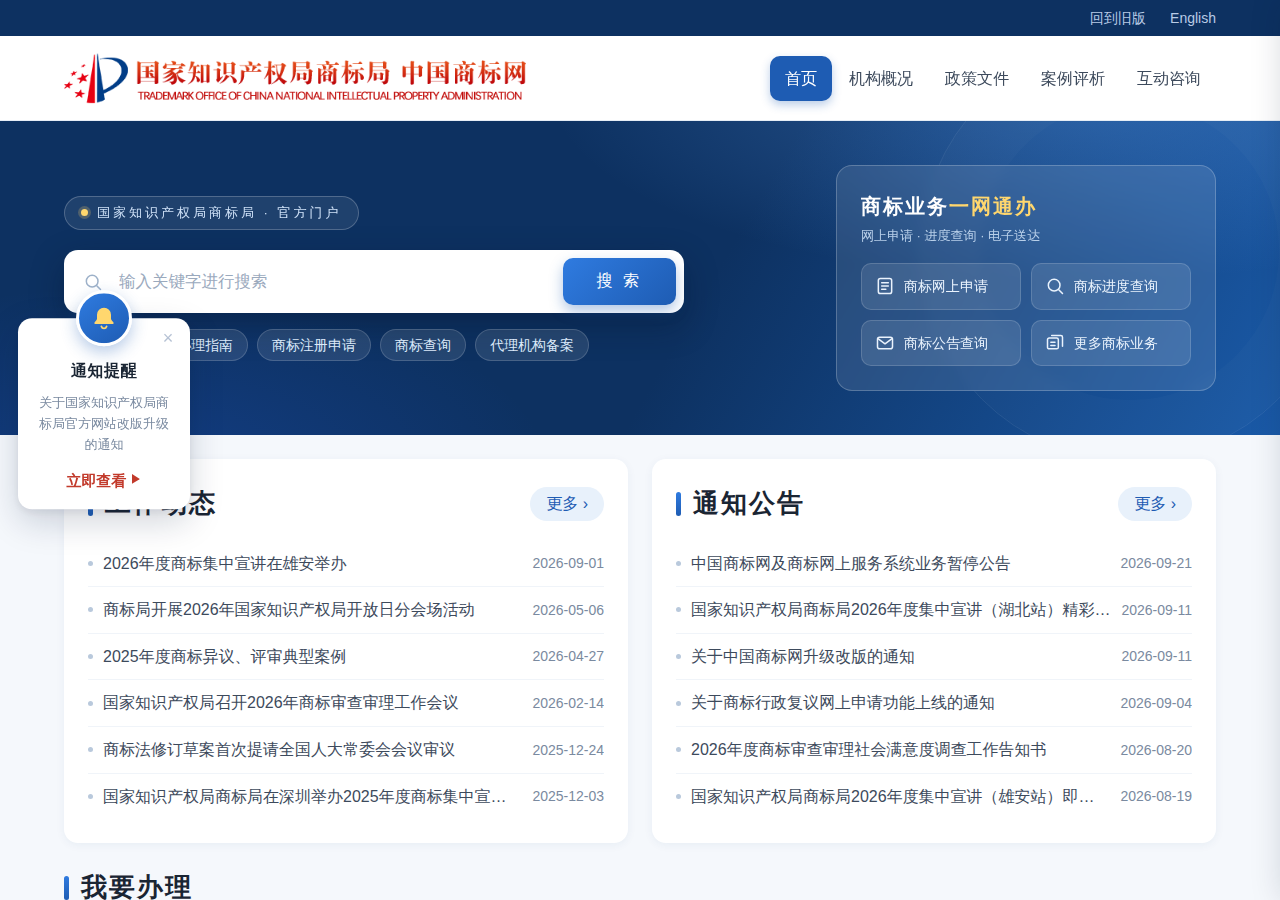The width and height of the screenshot is (1280, 900).
Task: Open 商标局开展2026年国家知识产权局开放日分会场活动 article
Action: click(x=346, y=610)
